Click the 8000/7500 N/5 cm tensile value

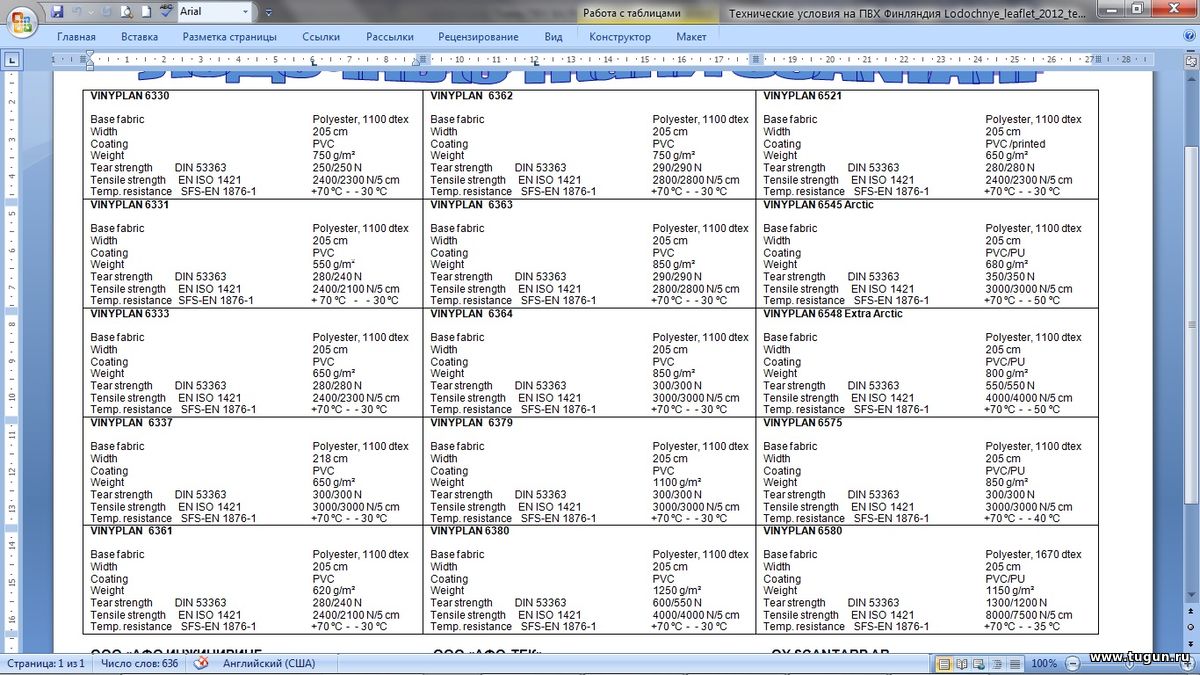tap(1028, 616)
